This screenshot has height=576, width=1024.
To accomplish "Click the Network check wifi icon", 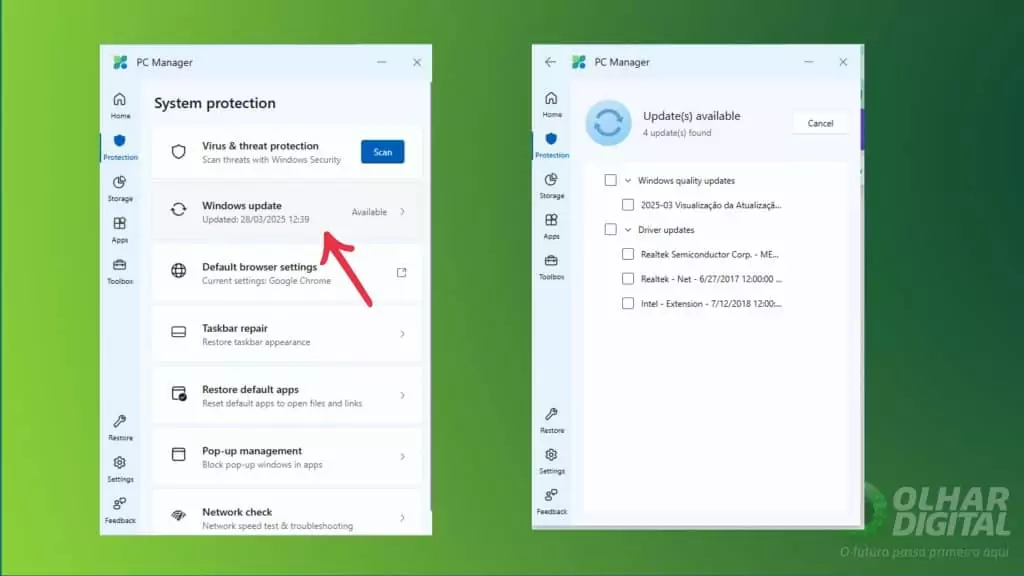I will pyautogui.click(x=178, y=515).
